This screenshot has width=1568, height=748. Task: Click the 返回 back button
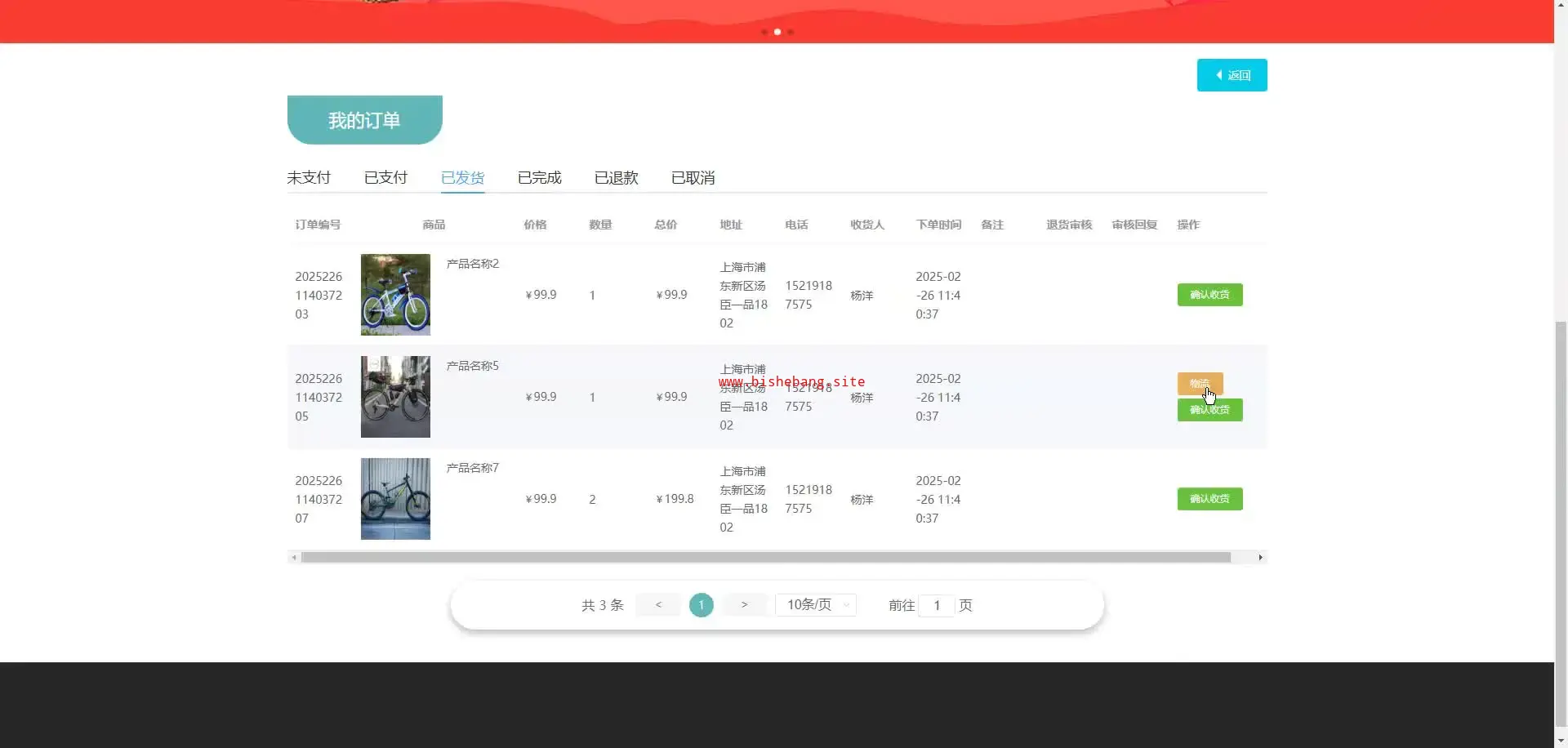coord(1232,75)
